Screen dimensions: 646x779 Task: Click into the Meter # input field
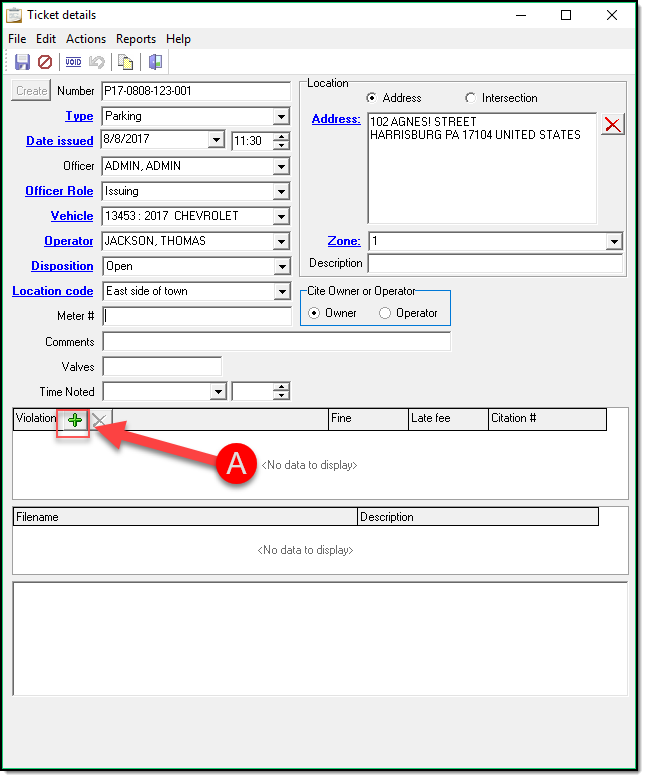pyautogui.click(x=197, y=316)
